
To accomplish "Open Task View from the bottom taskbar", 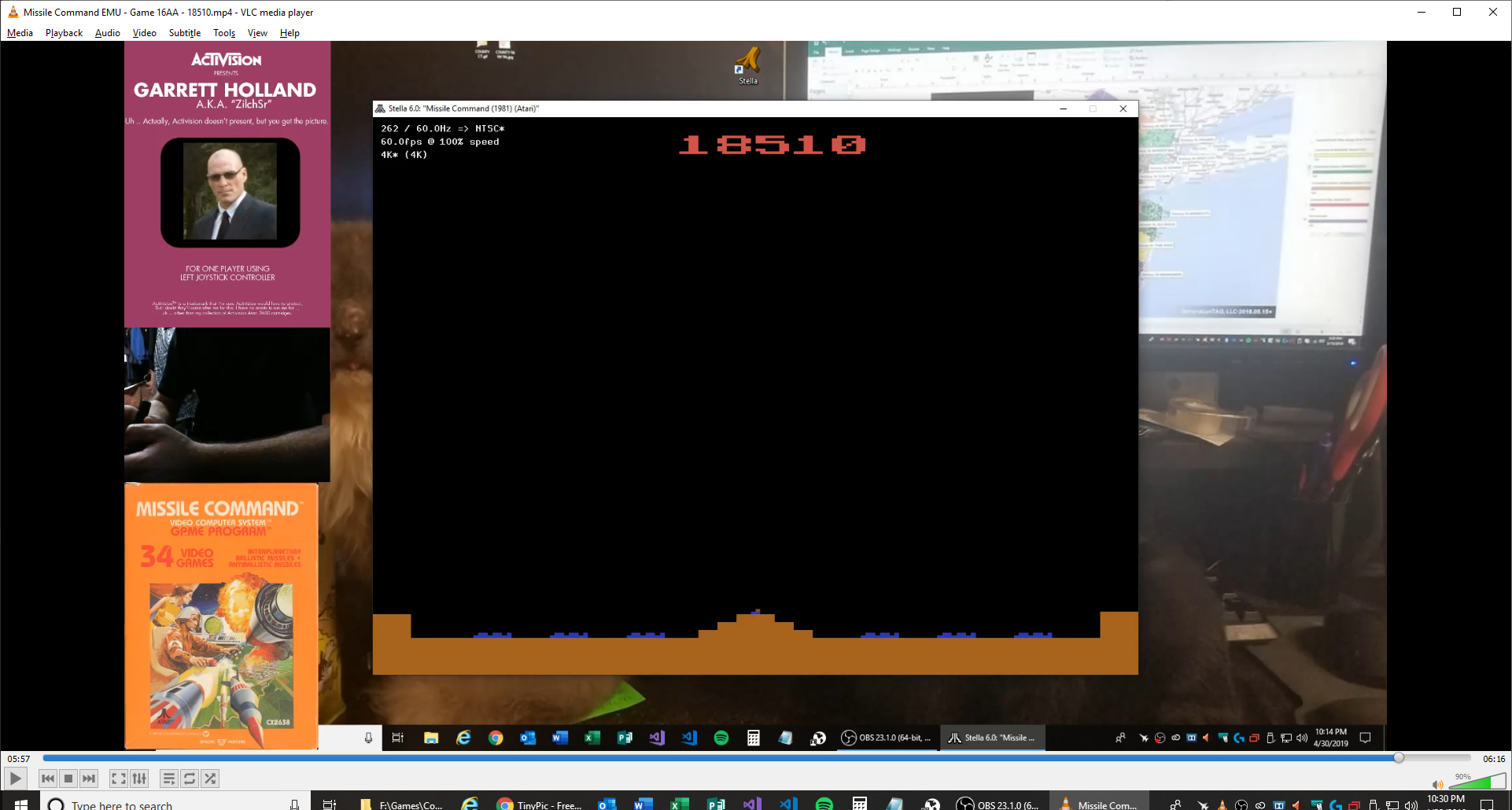I will click(330, 804).
